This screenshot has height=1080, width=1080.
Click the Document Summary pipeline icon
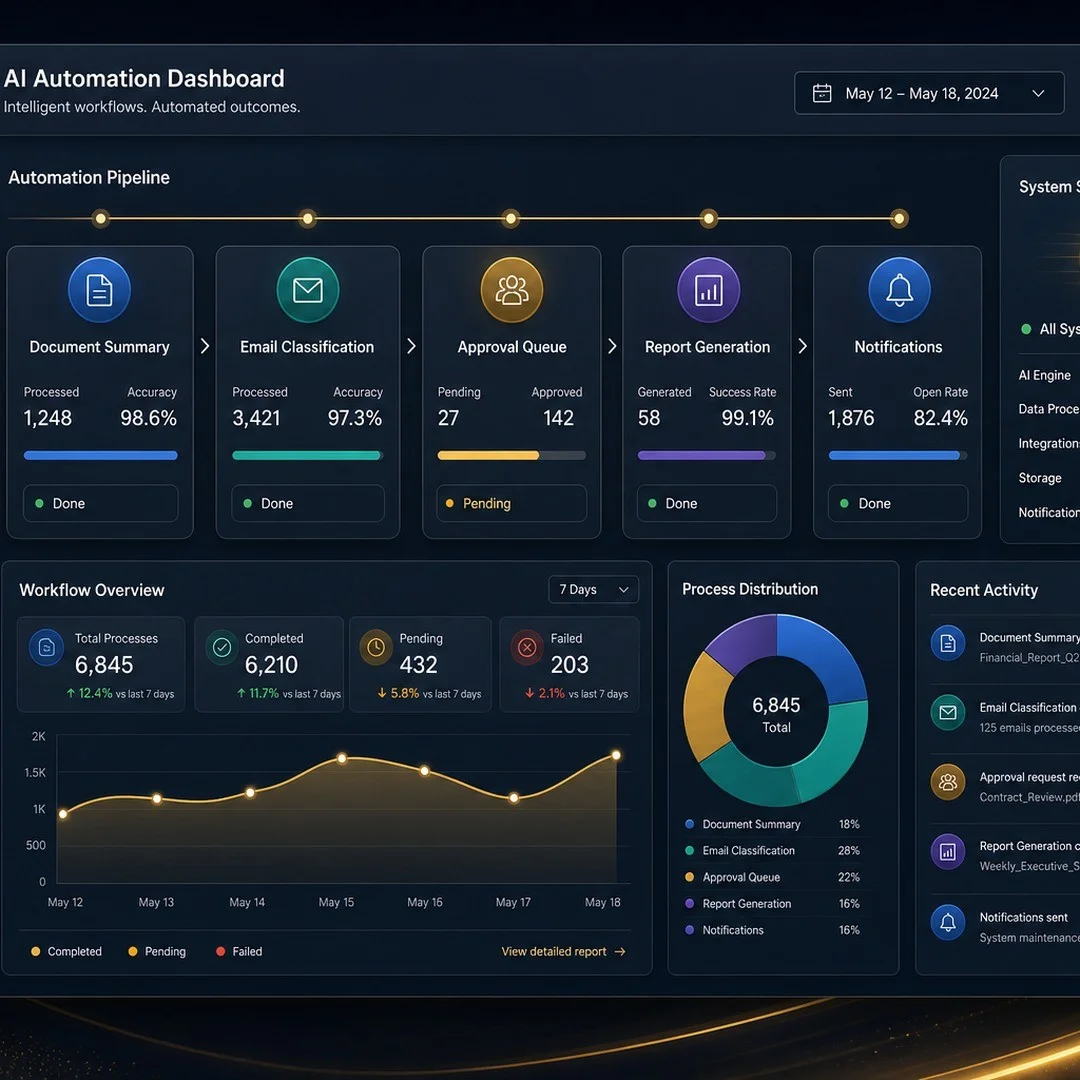(99, 290)
